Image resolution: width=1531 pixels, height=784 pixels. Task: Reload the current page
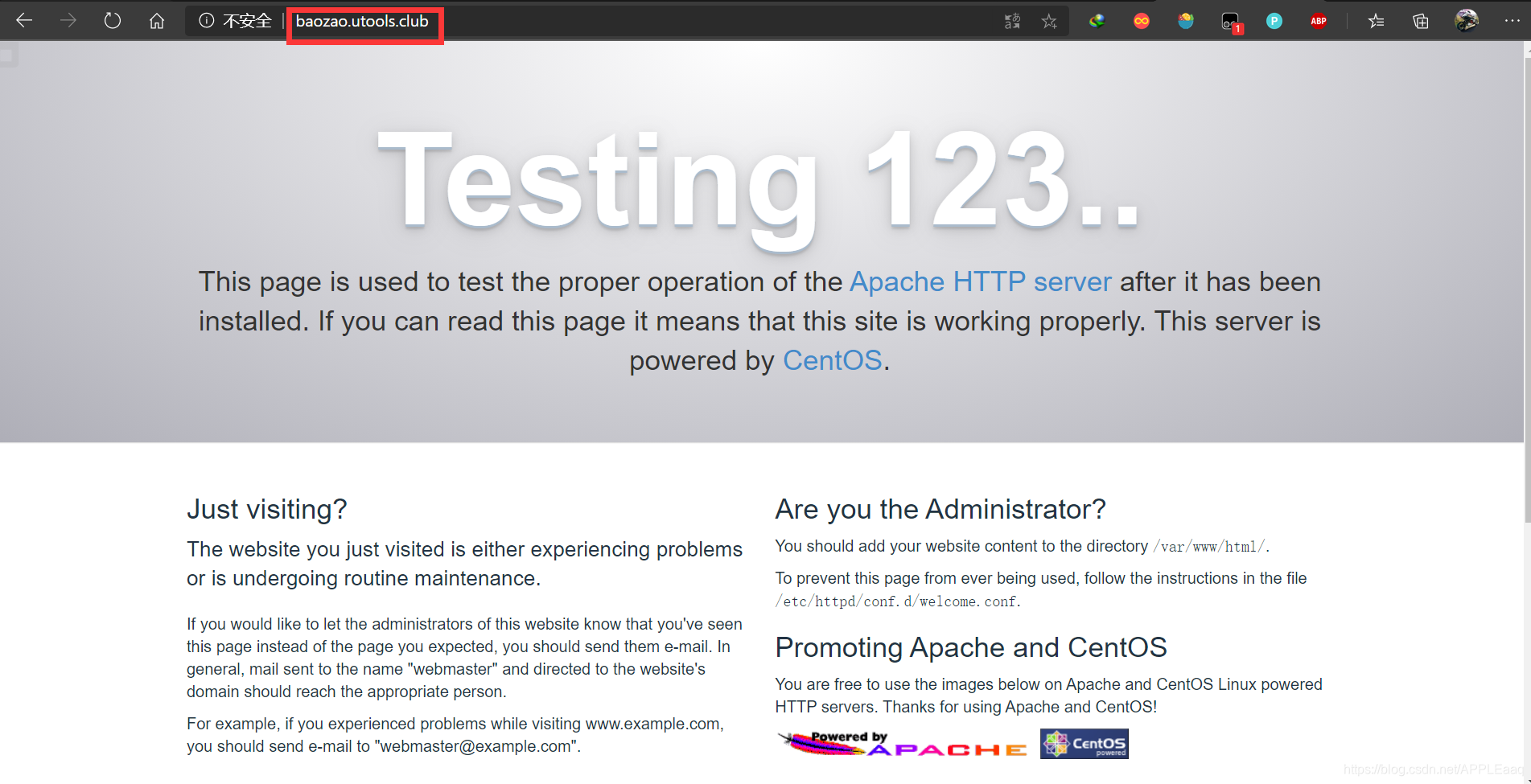(113, 21)
